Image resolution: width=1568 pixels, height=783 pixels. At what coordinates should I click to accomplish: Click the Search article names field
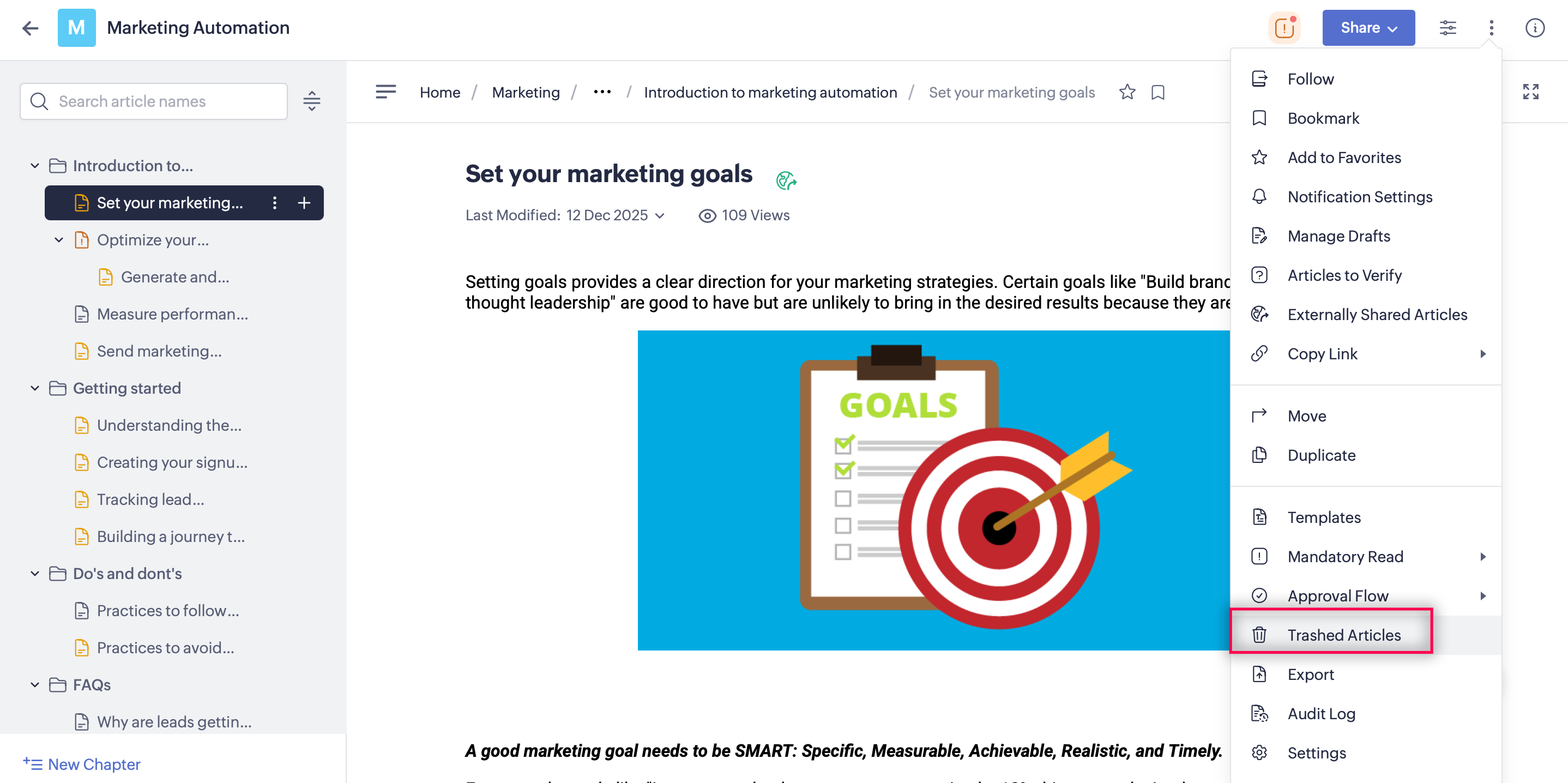164,101
